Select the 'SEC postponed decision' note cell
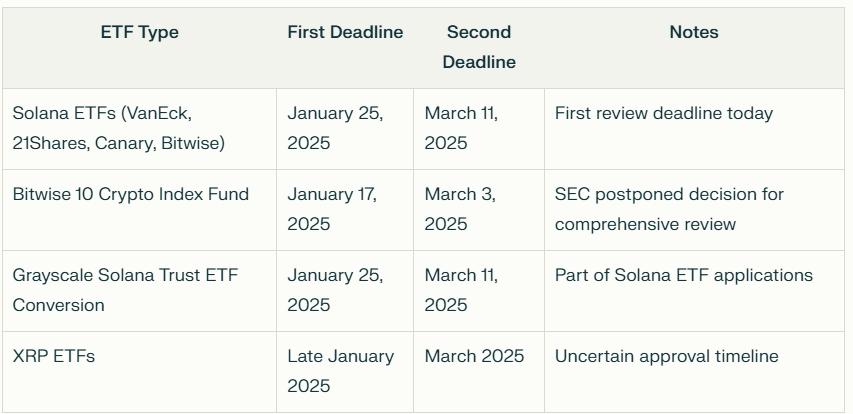 (669, 209)
